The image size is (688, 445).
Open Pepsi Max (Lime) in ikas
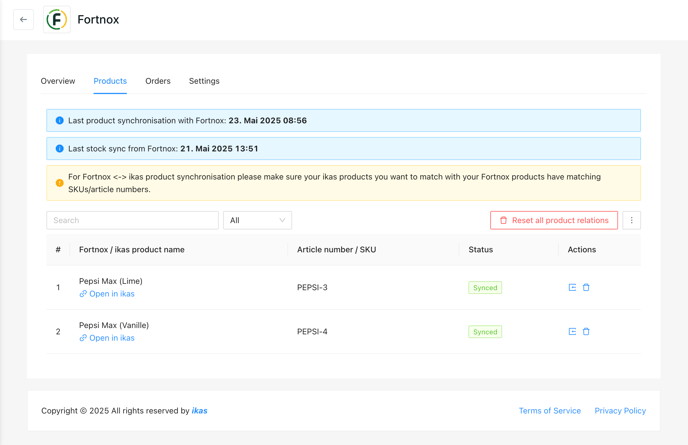tap(111, 294)
